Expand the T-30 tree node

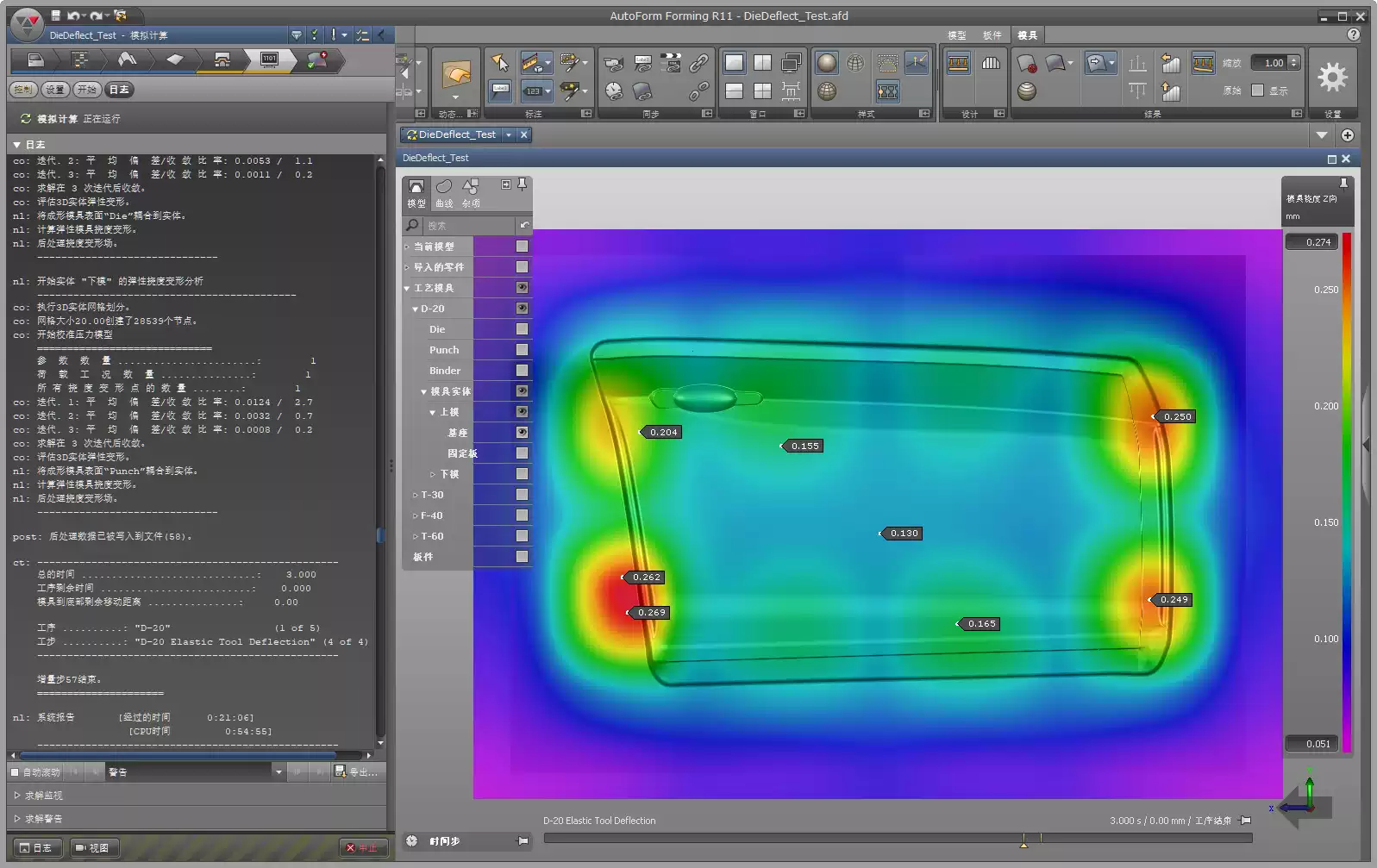415,496
